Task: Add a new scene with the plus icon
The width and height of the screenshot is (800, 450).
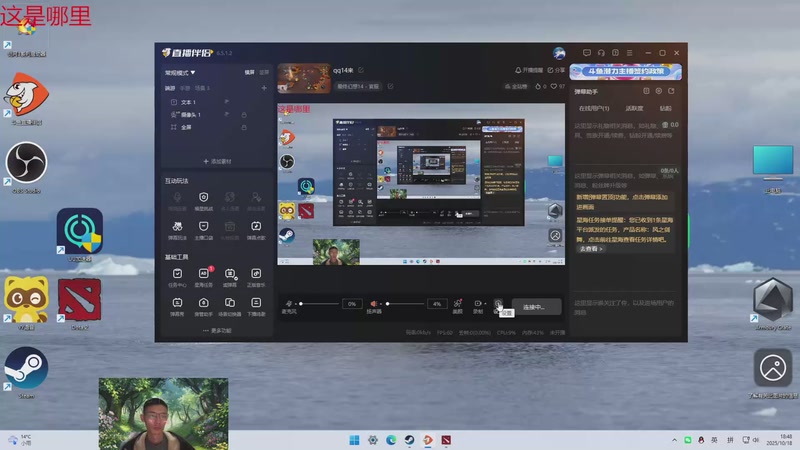Action: (x=264, y=88)
